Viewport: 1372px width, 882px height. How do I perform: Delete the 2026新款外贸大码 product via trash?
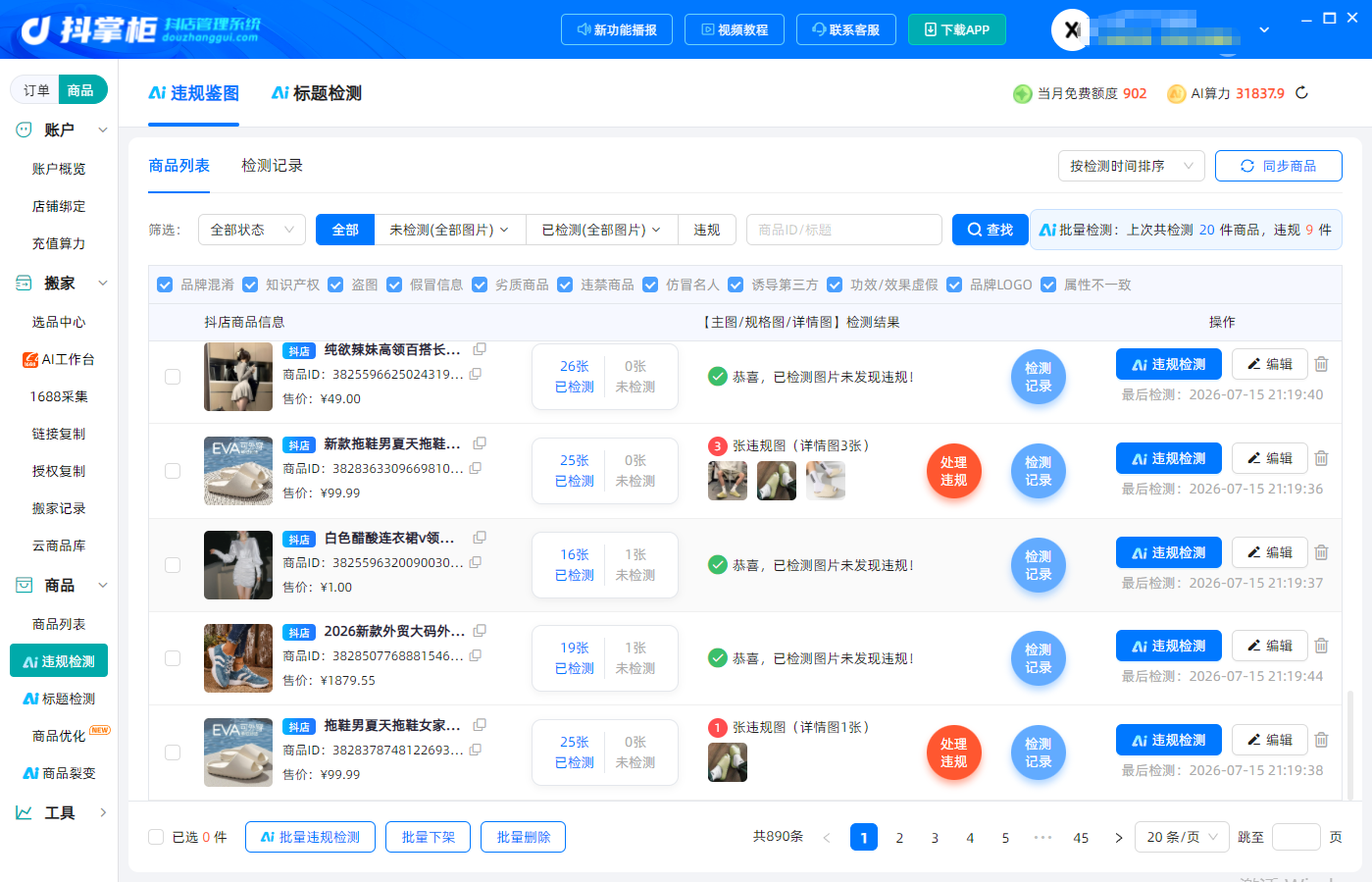click(1321, 646)
